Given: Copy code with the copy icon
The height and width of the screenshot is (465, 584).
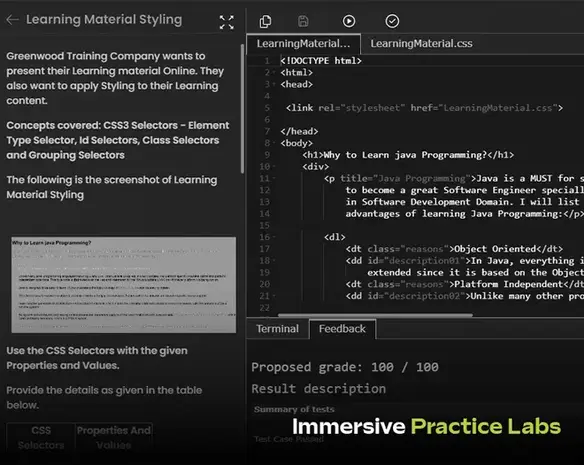Looking at the screenshot, I should click(265, 21).
